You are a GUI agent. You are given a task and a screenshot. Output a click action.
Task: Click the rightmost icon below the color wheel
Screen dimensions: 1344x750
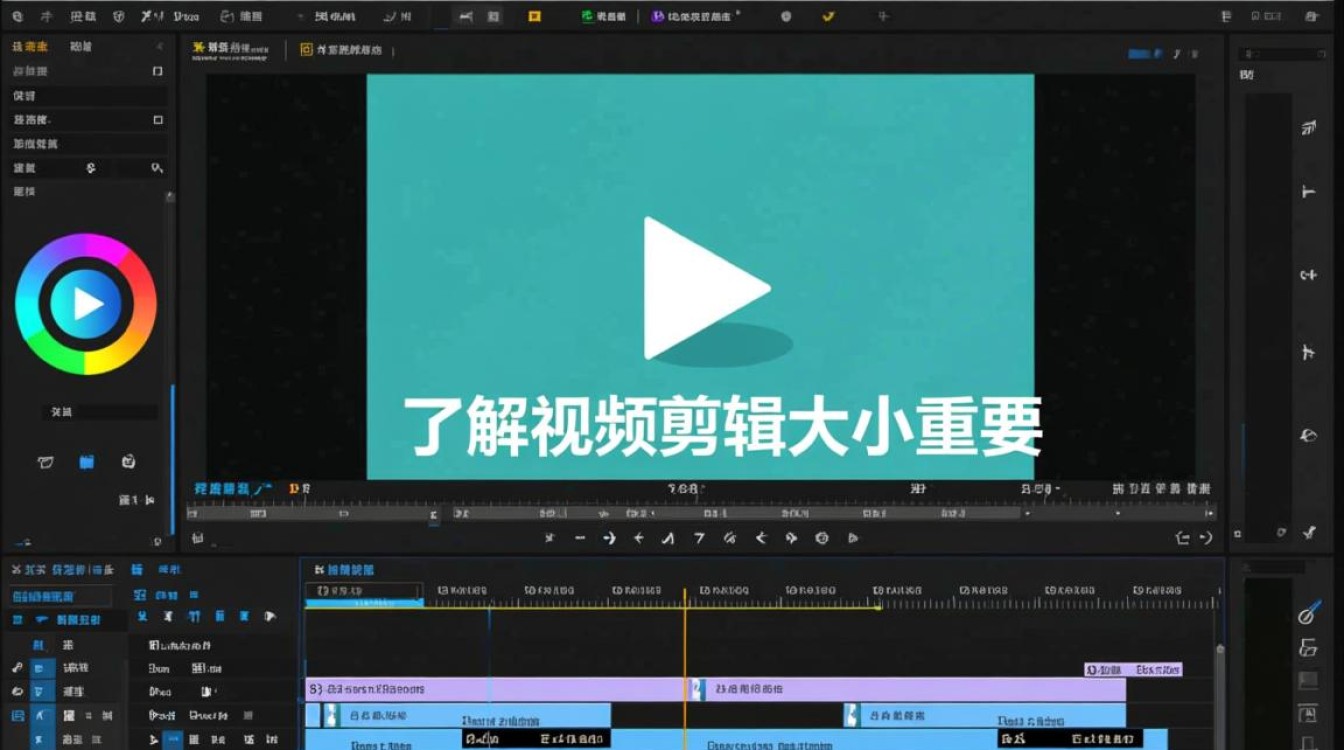click(x=128, y=461)
